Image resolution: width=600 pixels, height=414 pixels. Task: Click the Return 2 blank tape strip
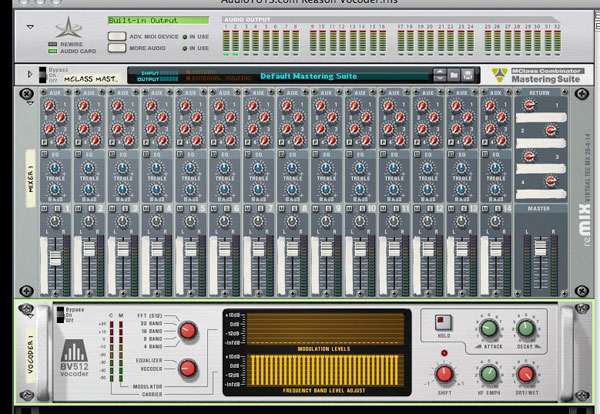coord(541,143)
